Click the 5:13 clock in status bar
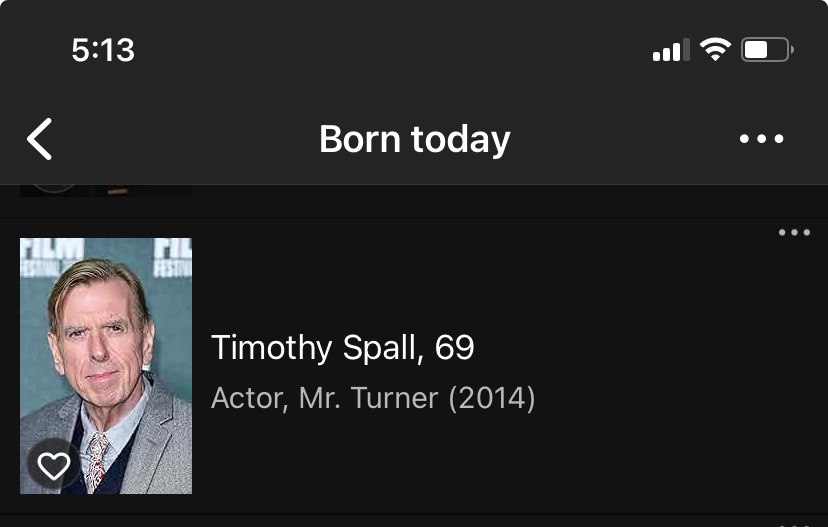The height and width of the screenshot is (527, 828). click(103, 50)
